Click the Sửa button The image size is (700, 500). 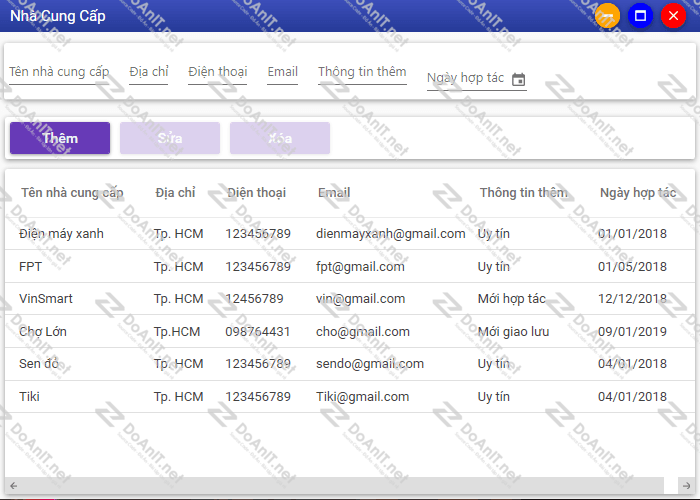(170, 138)
